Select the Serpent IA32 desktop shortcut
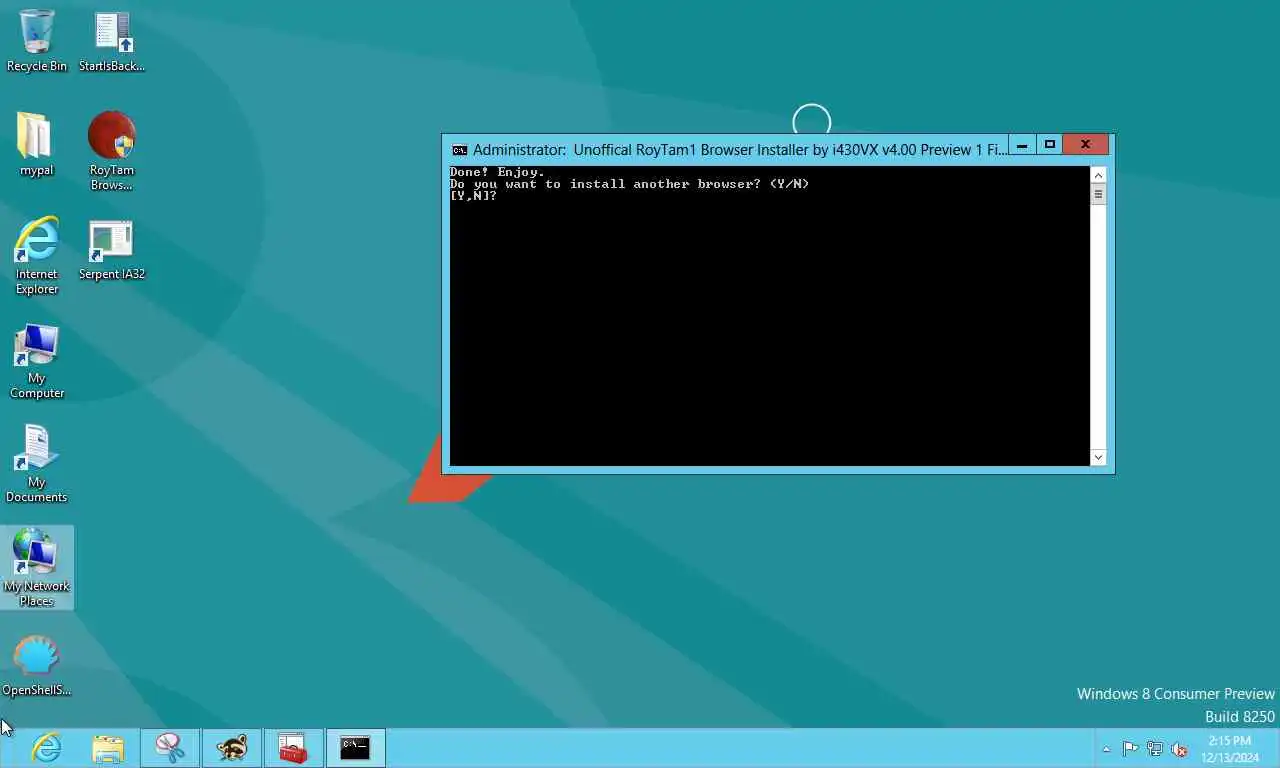 click(112, 250)
